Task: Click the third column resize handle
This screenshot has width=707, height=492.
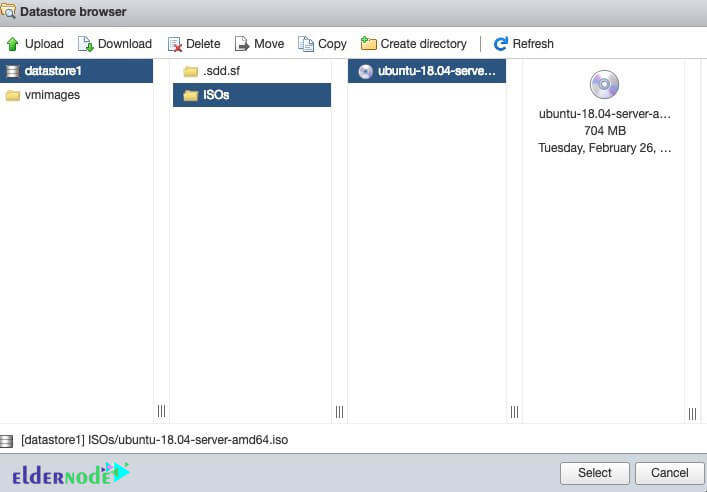Action: tap(514, 411)
